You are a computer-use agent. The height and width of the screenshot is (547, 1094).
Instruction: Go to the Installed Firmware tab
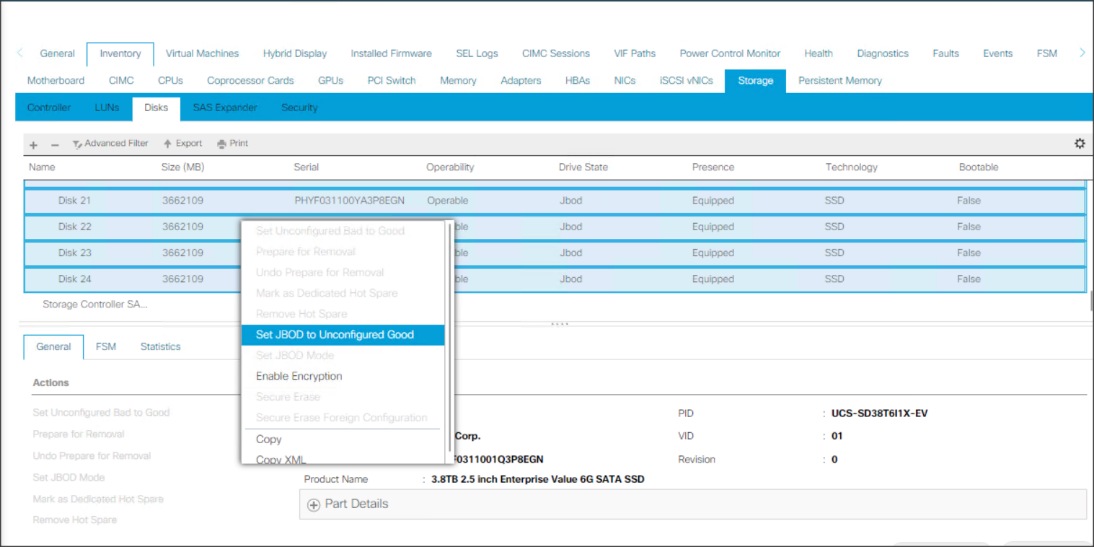pyautogui.click(x=391, y=53)
